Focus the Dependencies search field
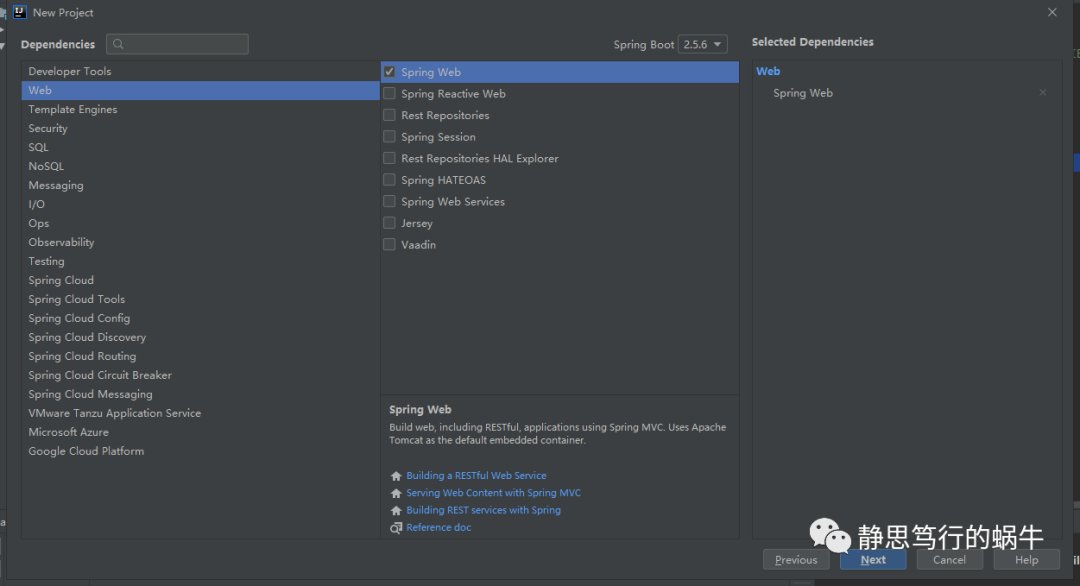The image size is (1080, 586). click(177, 44)
